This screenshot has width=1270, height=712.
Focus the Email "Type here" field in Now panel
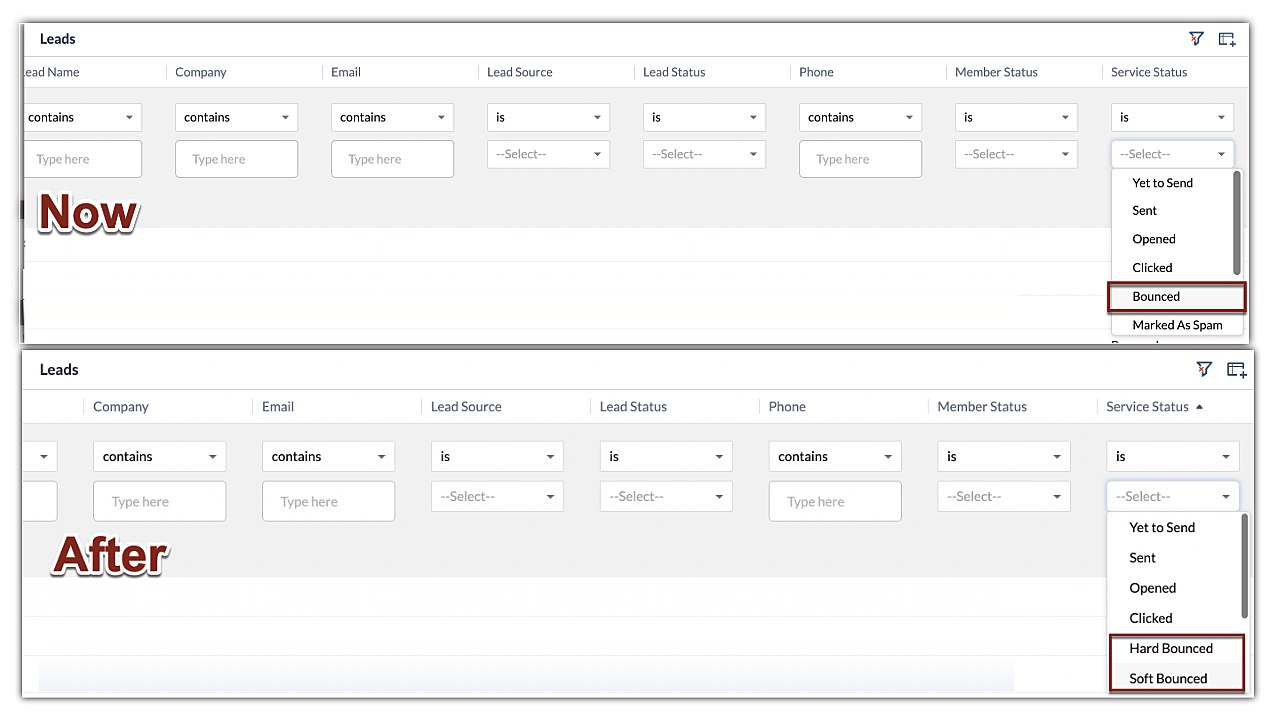click(392, 160)
